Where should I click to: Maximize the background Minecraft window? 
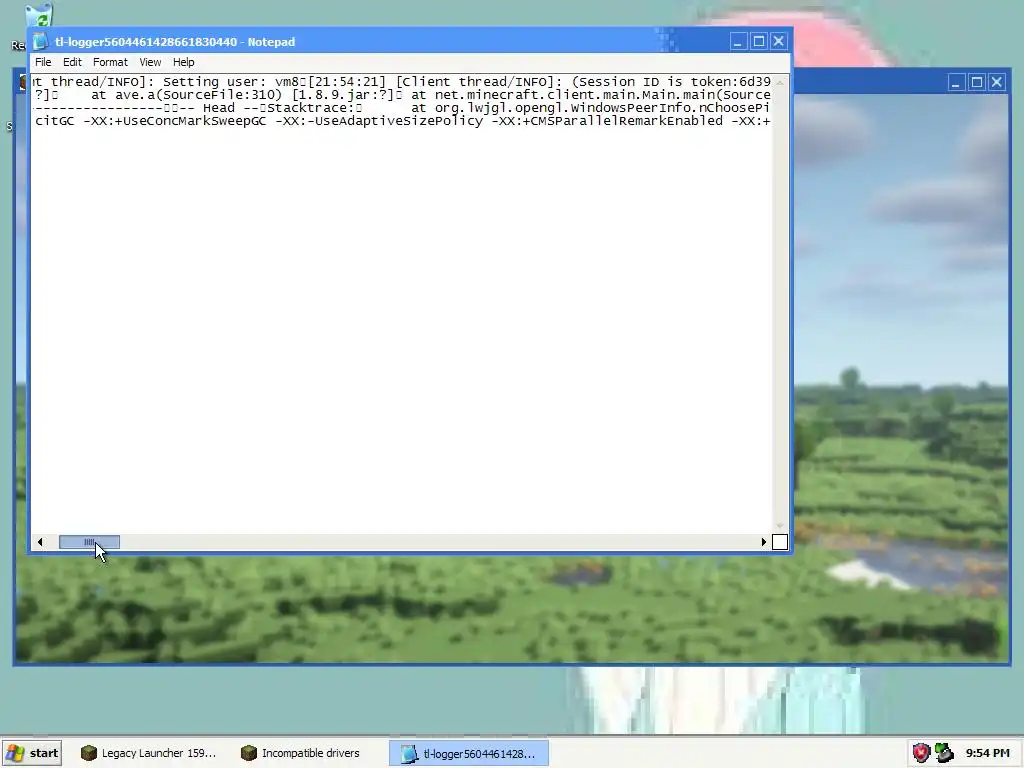click(x=976, y=82)
